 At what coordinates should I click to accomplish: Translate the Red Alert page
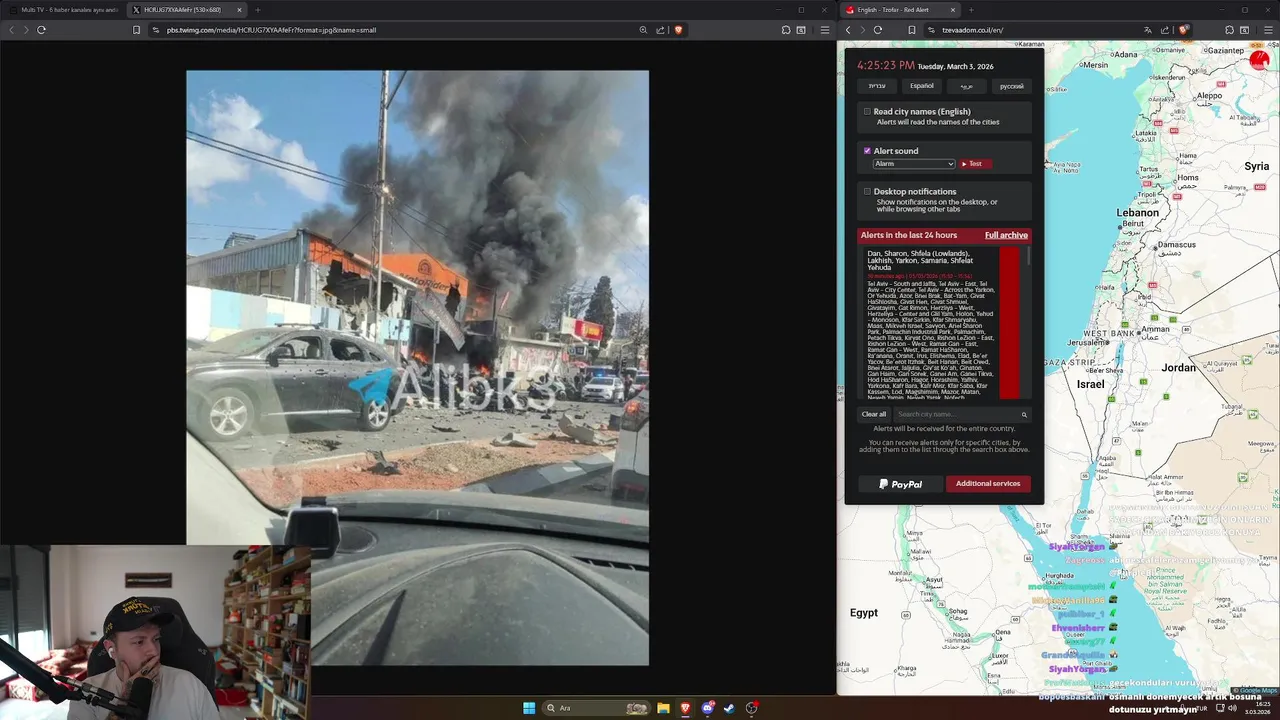(x=1148, y=30)
